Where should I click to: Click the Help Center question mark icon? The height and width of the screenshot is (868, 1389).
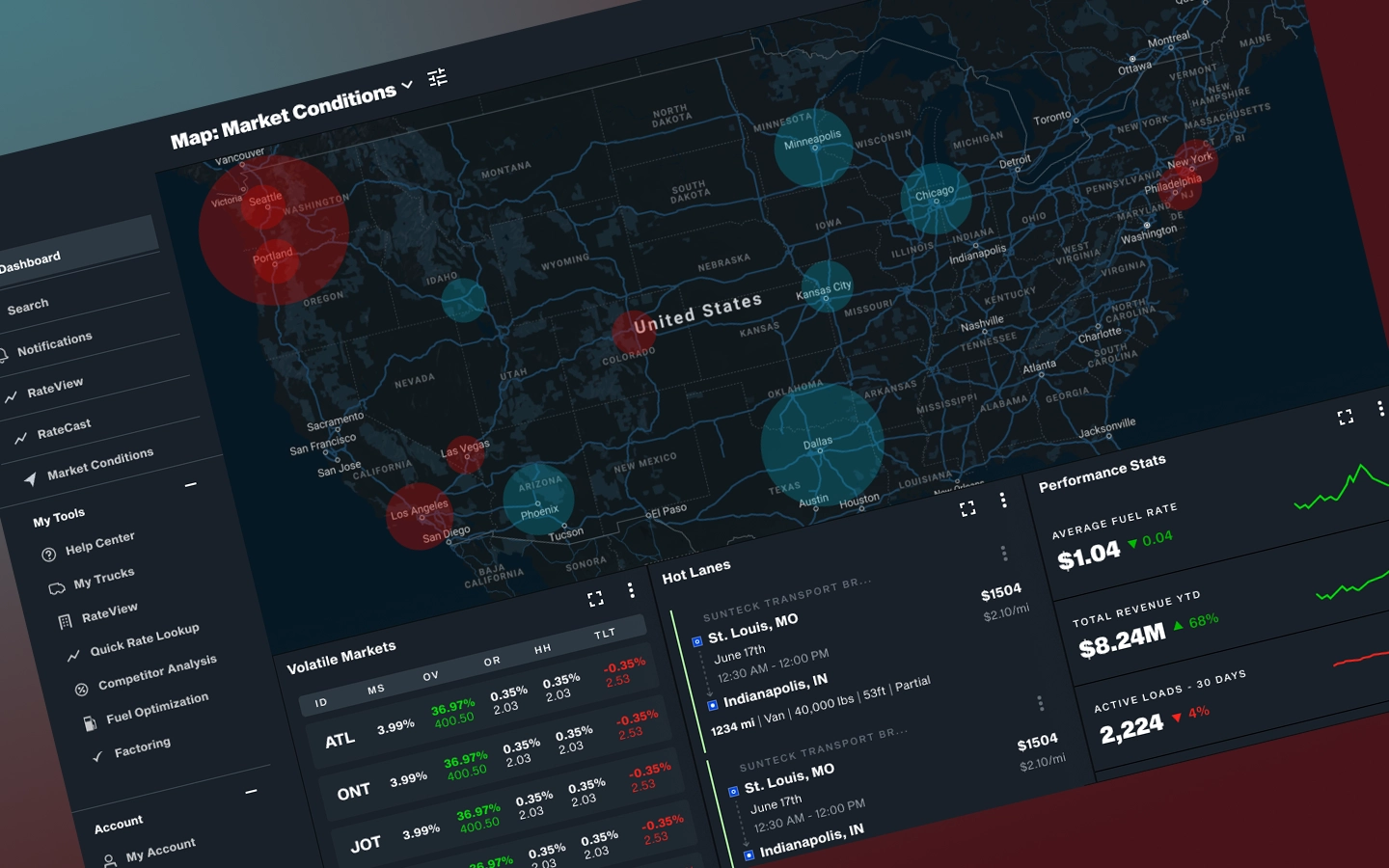click(x=49, y=555)
